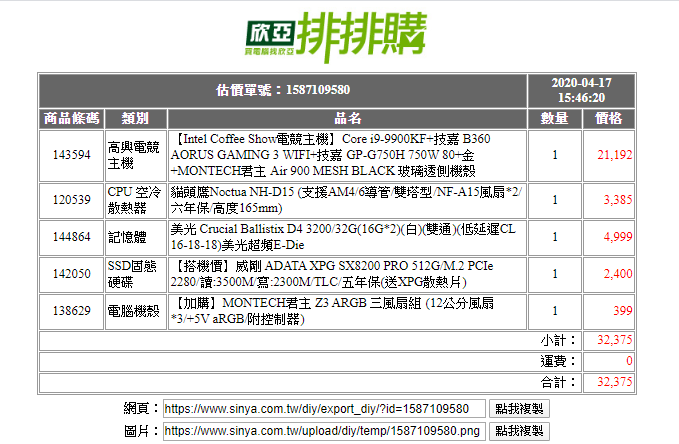Click 點我複製 button next to 網頁 URL
This screenshot has width=679, height=444.
pyautogui.click(x=519, y=408)
